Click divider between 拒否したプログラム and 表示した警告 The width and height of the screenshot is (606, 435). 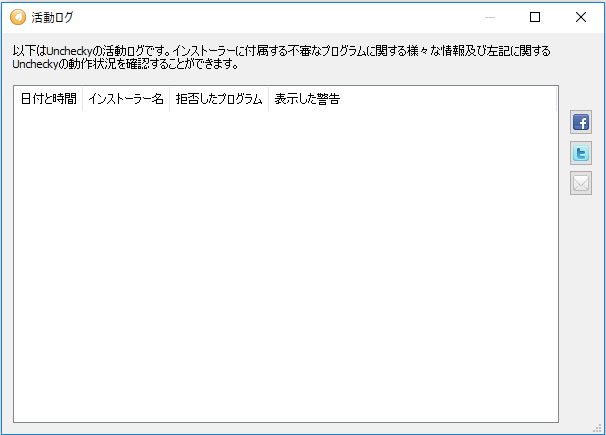(x=269, y=100)
